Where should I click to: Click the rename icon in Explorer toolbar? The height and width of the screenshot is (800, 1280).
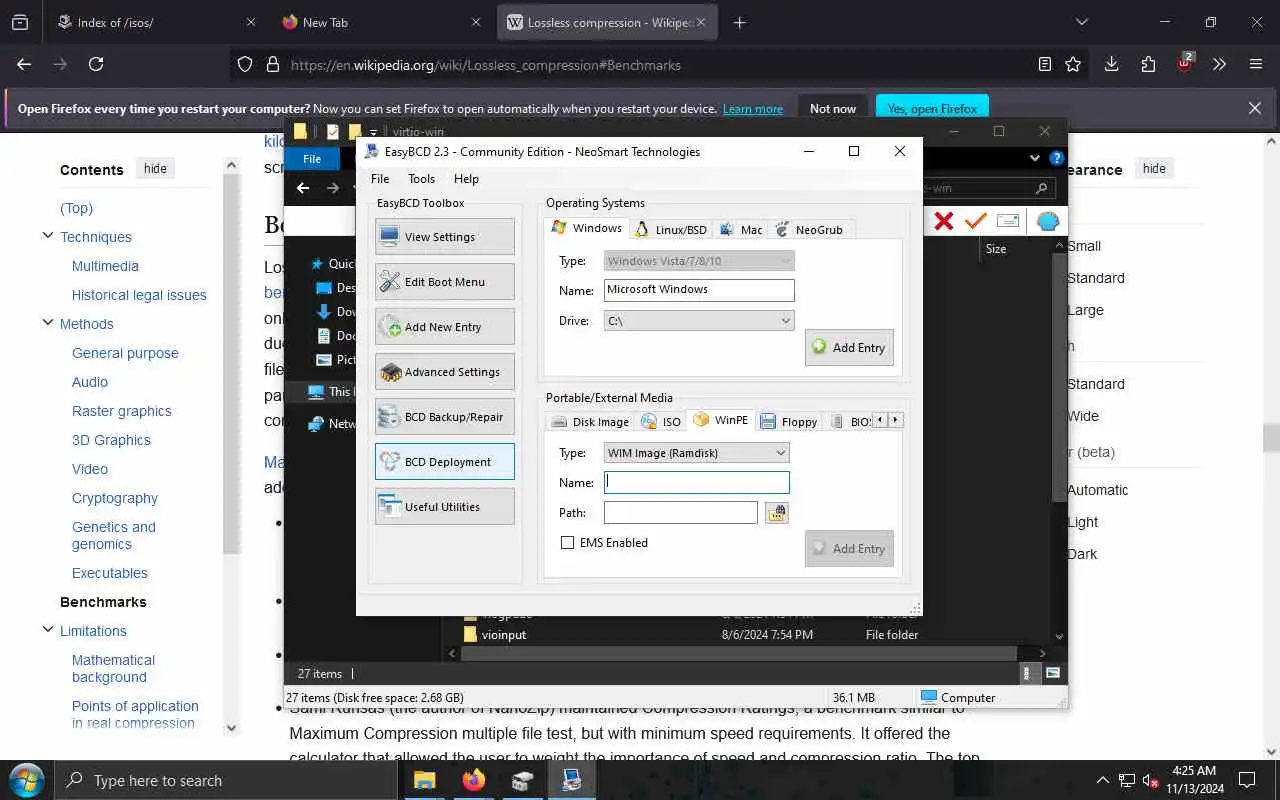tap(1008, 221)
